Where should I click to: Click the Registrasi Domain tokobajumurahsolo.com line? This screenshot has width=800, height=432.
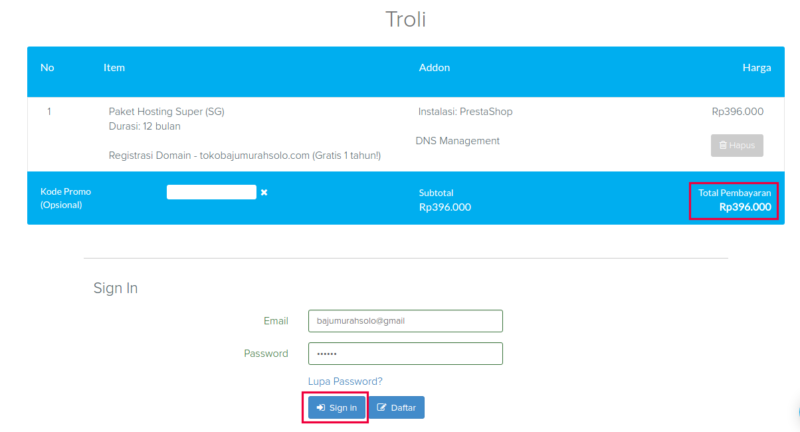[x=244, y=155]
